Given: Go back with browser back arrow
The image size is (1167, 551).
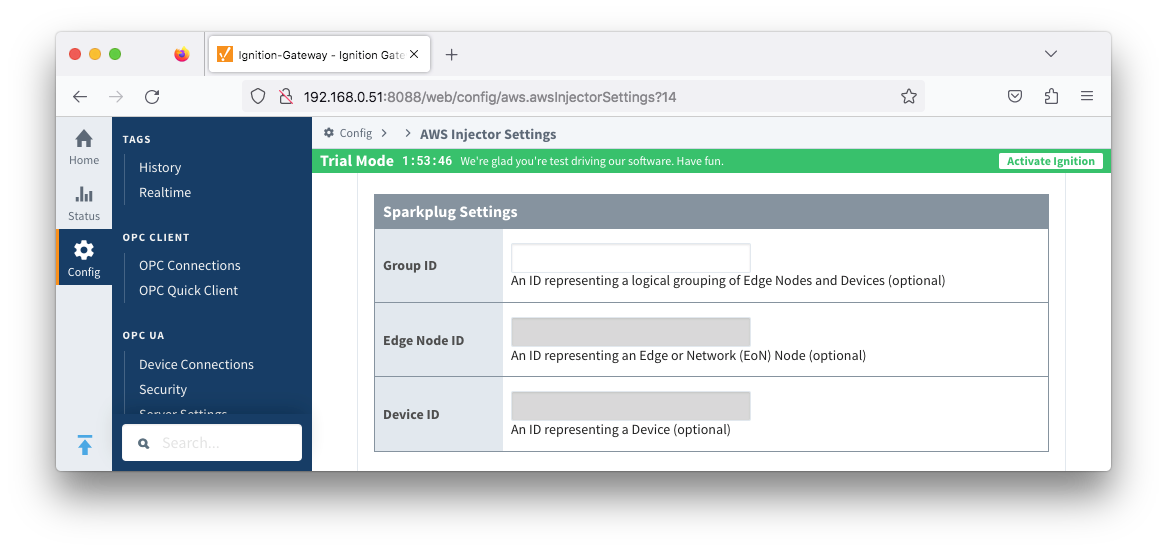Looking at the screenshot, I should [x=80, y=97].
